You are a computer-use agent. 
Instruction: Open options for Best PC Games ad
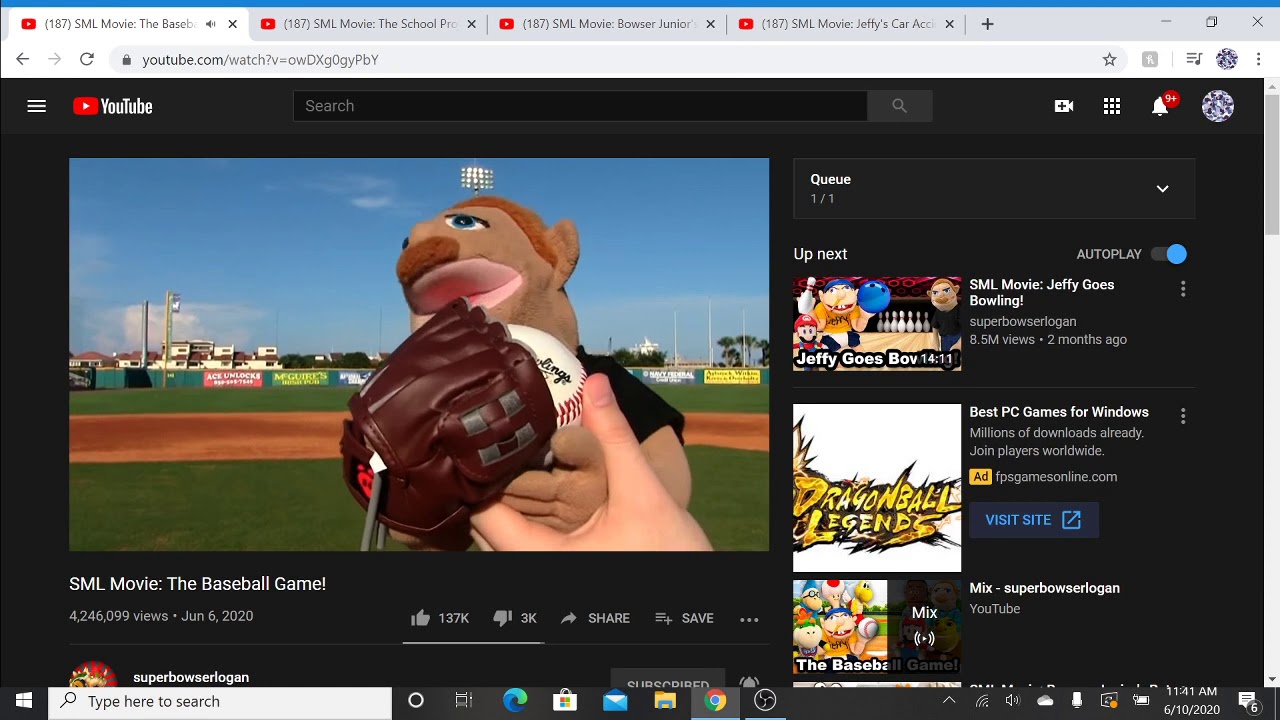click(x=1183, y=416)
